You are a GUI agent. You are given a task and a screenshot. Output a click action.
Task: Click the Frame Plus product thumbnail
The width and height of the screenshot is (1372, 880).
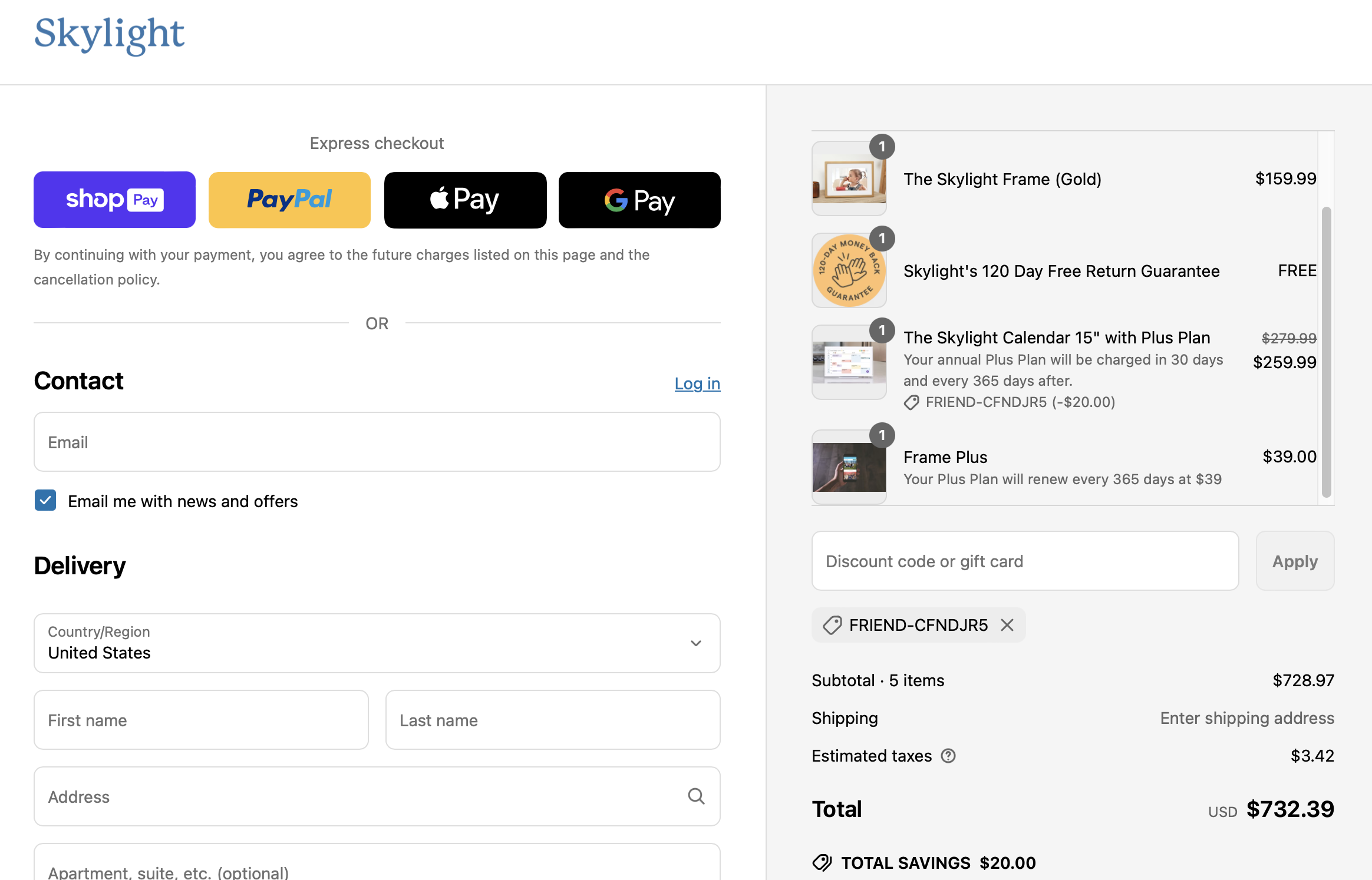pyautogui.click(x=849, y=467)
